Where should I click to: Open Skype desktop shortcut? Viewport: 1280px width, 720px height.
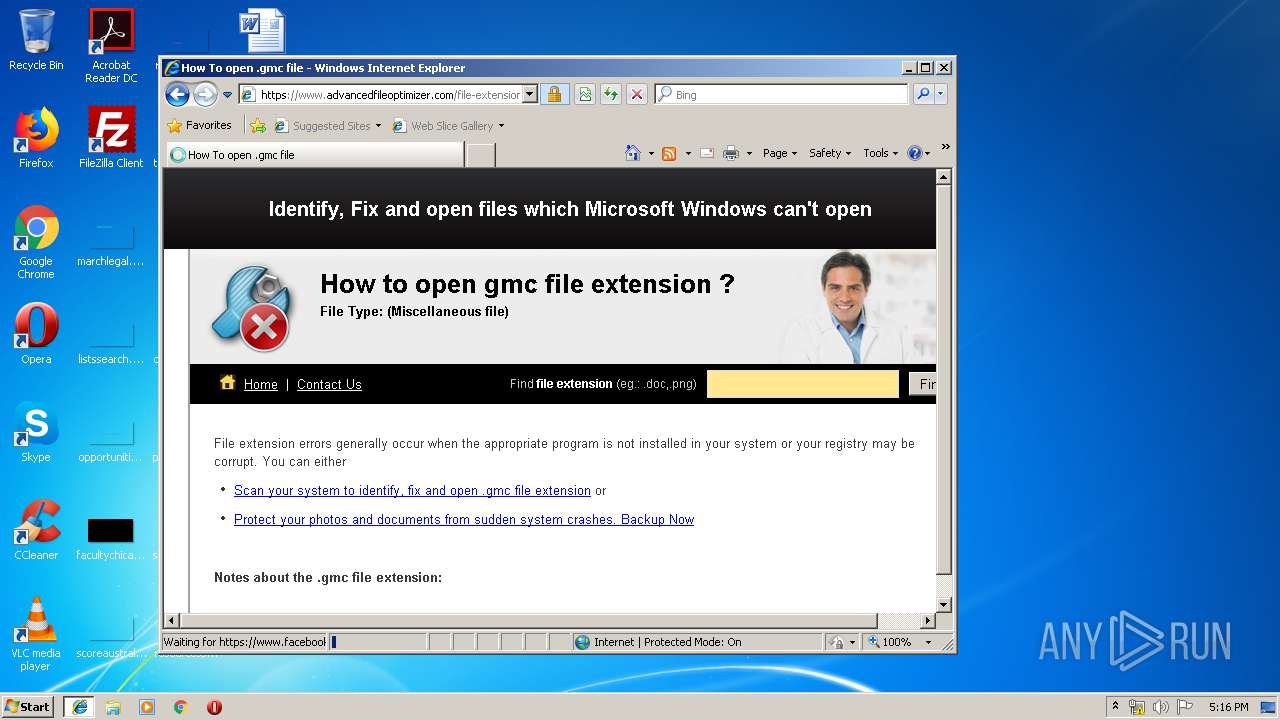click(x=36, y=433)
